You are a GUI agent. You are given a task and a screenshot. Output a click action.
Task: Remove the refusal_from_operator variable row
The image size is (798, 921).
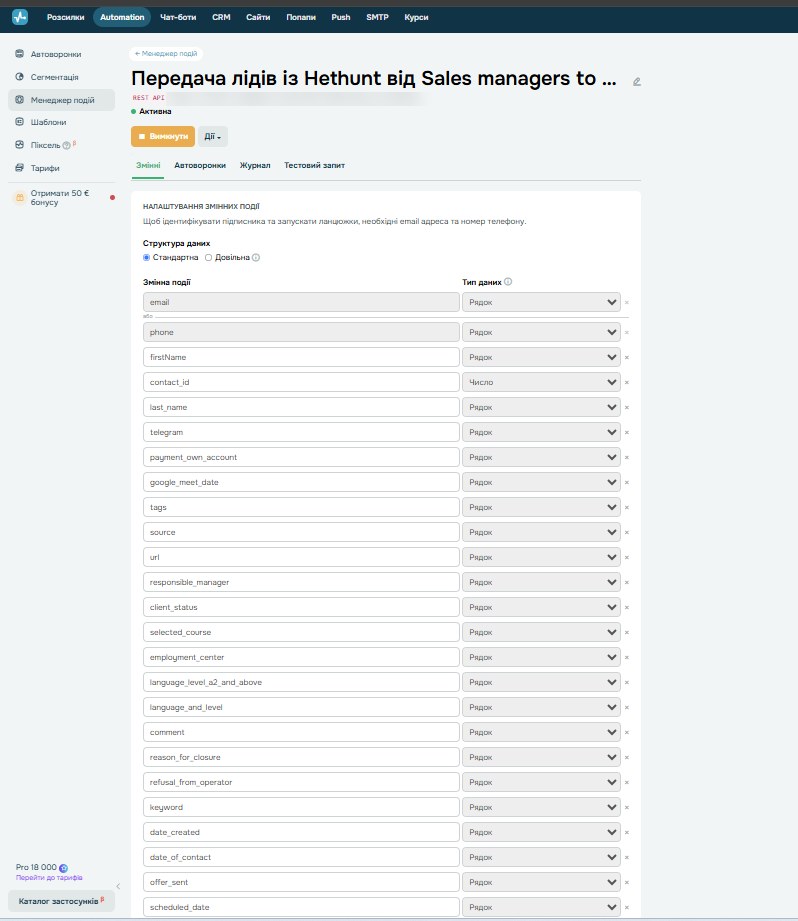pyautogui.click(x=627, y=782)
